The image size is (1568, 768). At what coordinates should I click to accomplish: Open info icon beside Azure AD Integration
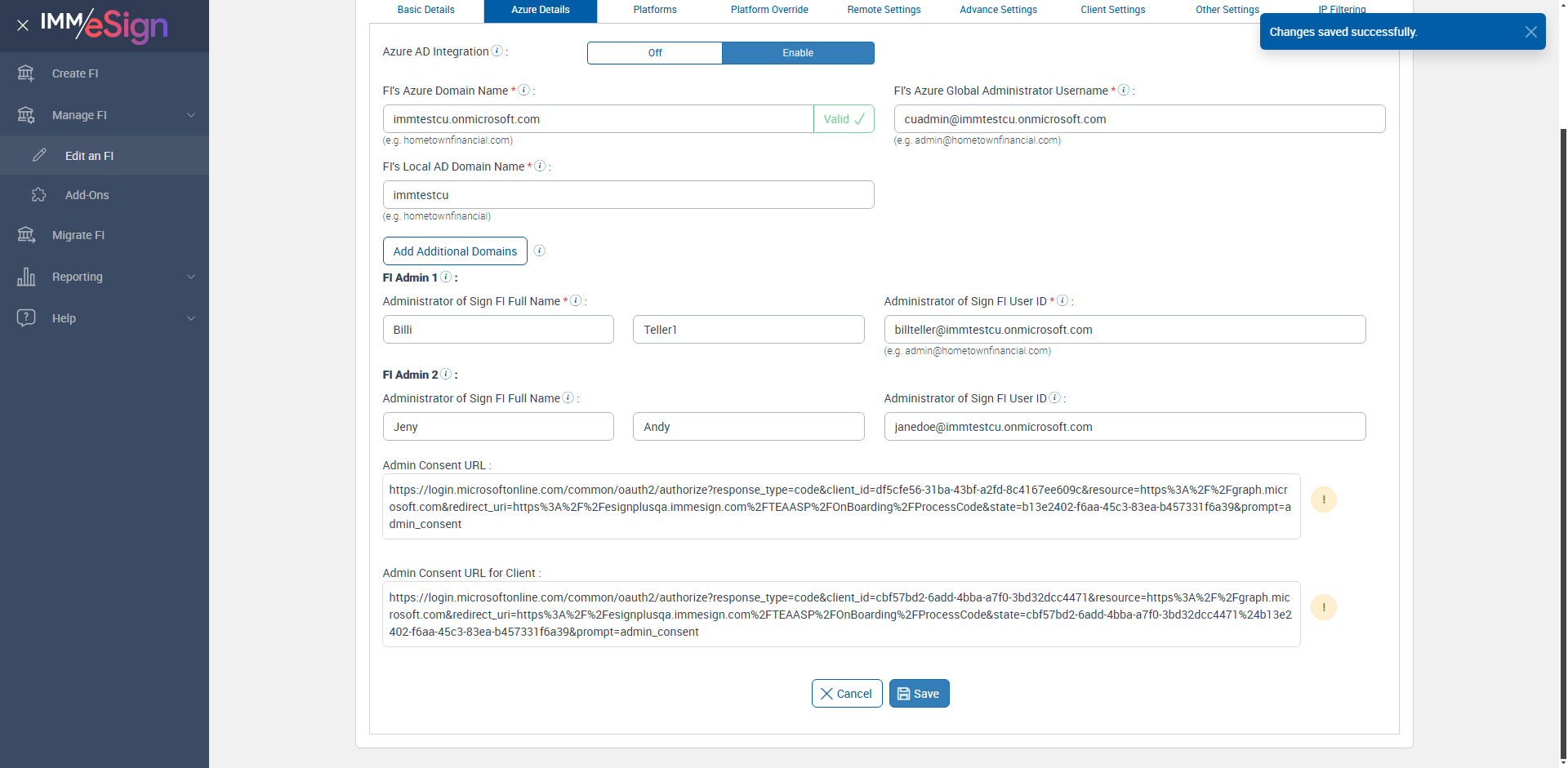[x=497, y=51]
